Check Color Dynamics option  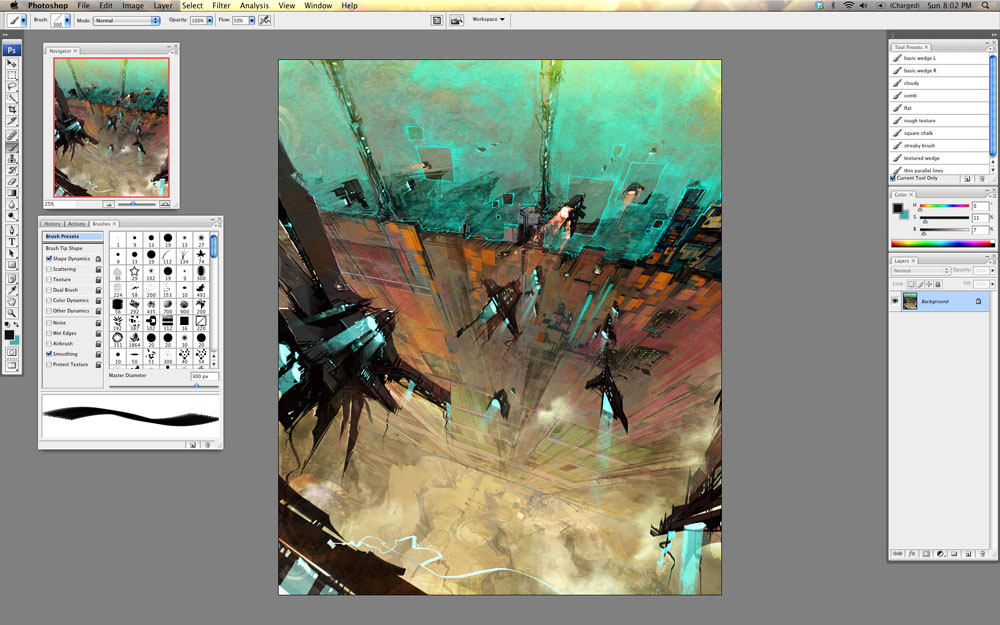(49, 300)
